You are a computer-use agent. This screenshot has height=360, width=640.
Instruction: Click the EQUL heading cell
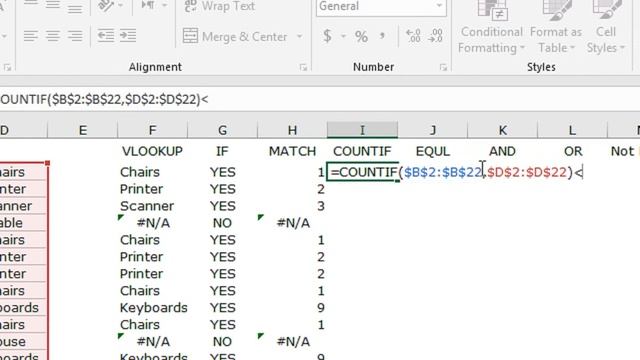point(433,151)
